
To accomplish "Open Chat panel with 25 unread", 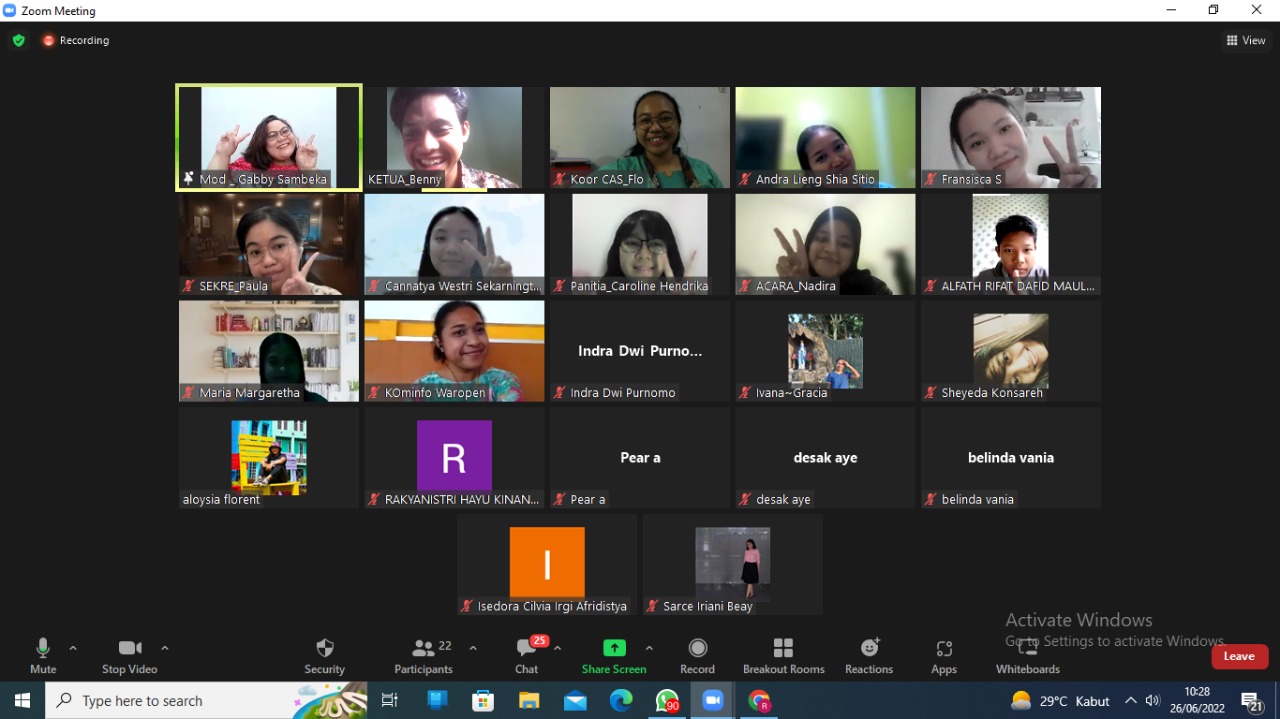I will click(527, 656).
